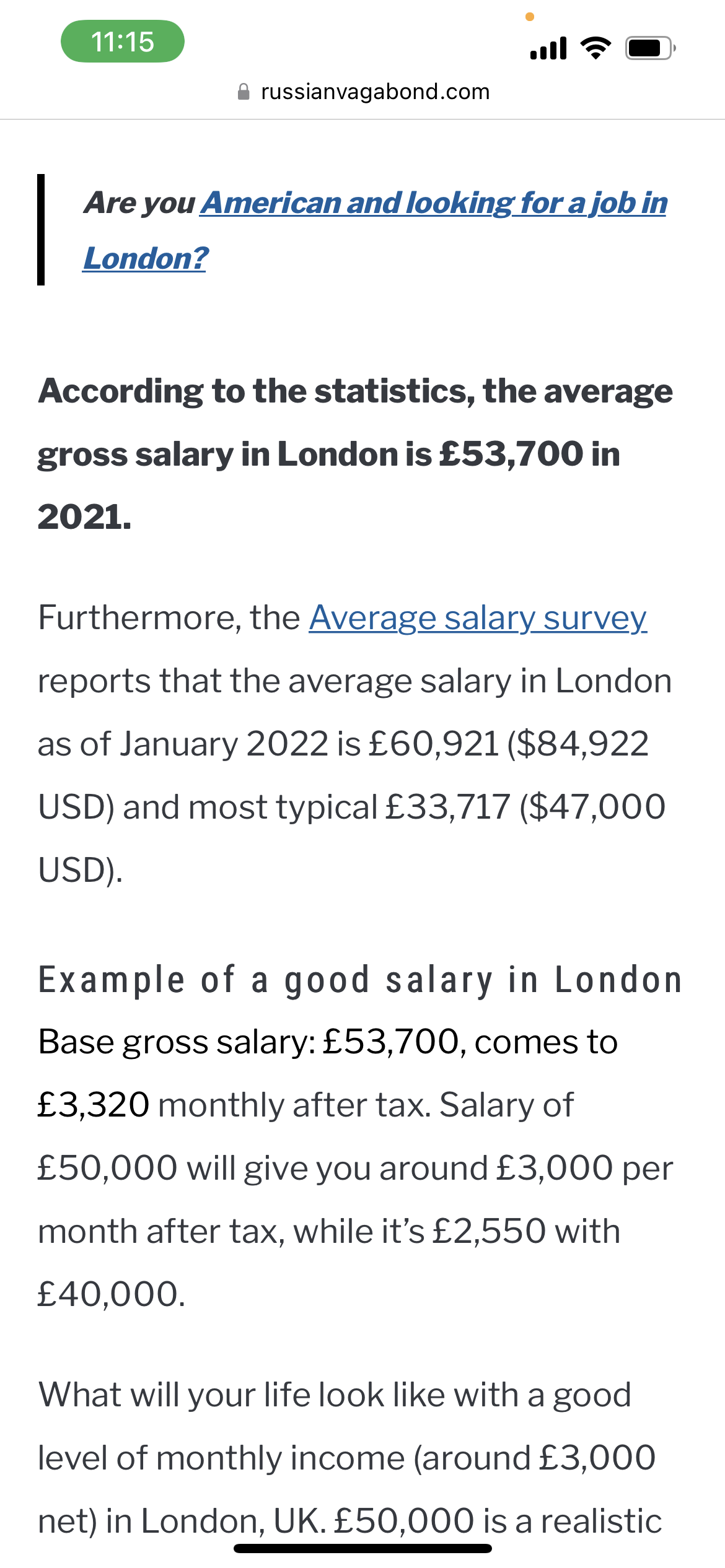The height and width of the screenshot is (1568, 725).
Task: Tap the battery level icon
Action: [x=650, y=48]
